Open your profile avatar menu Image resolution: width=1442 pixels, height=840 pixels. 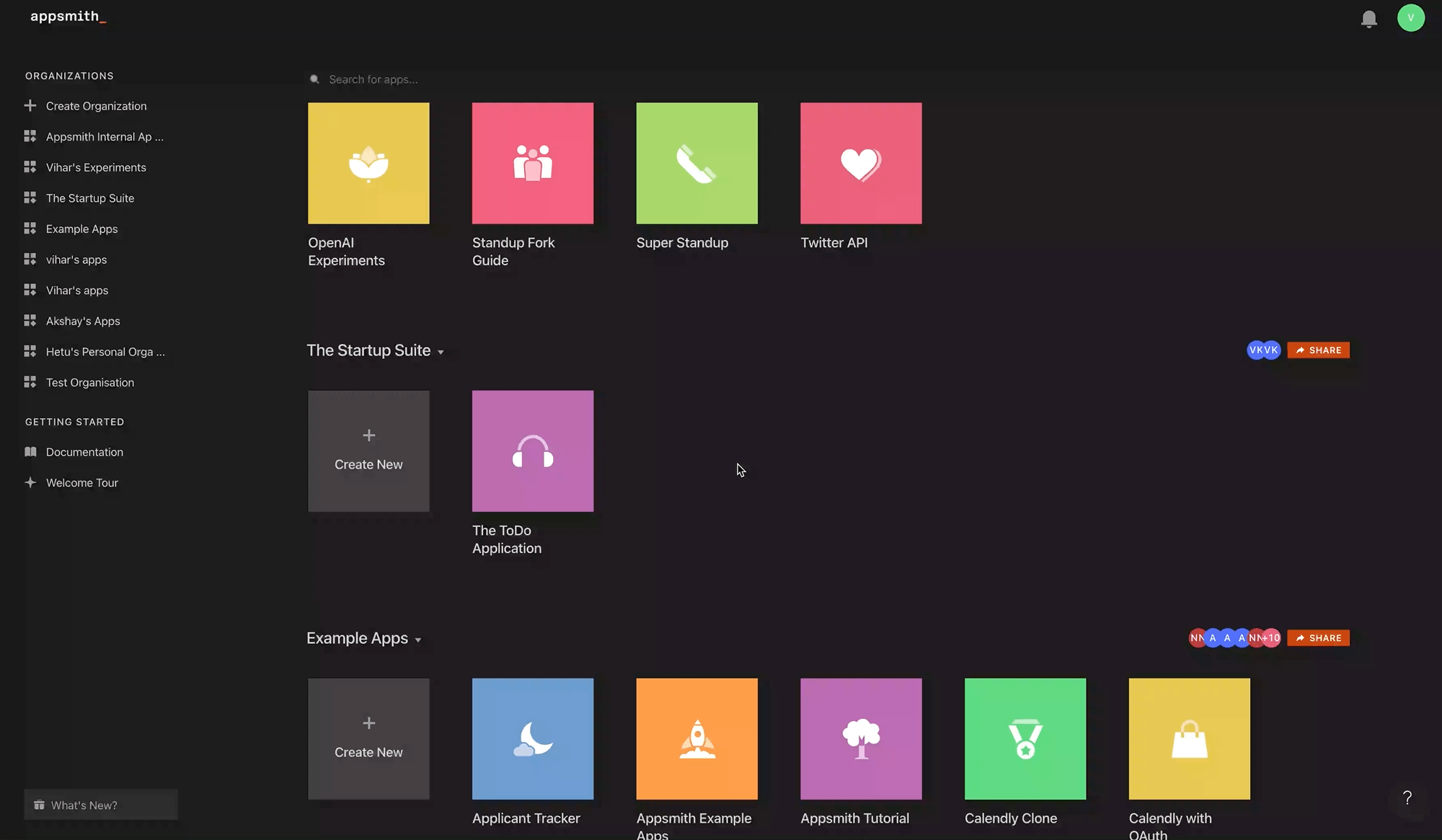click(x=1412, y=18)
